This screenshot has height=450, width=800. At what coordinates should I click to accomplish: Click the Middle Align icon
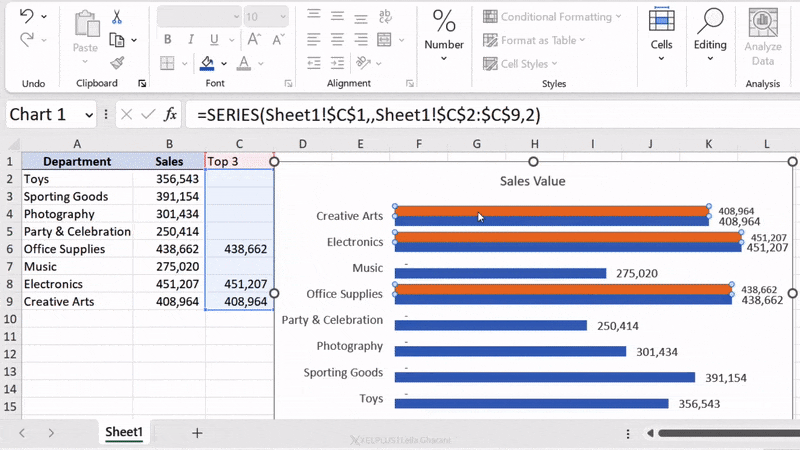[x=337, y=16]
